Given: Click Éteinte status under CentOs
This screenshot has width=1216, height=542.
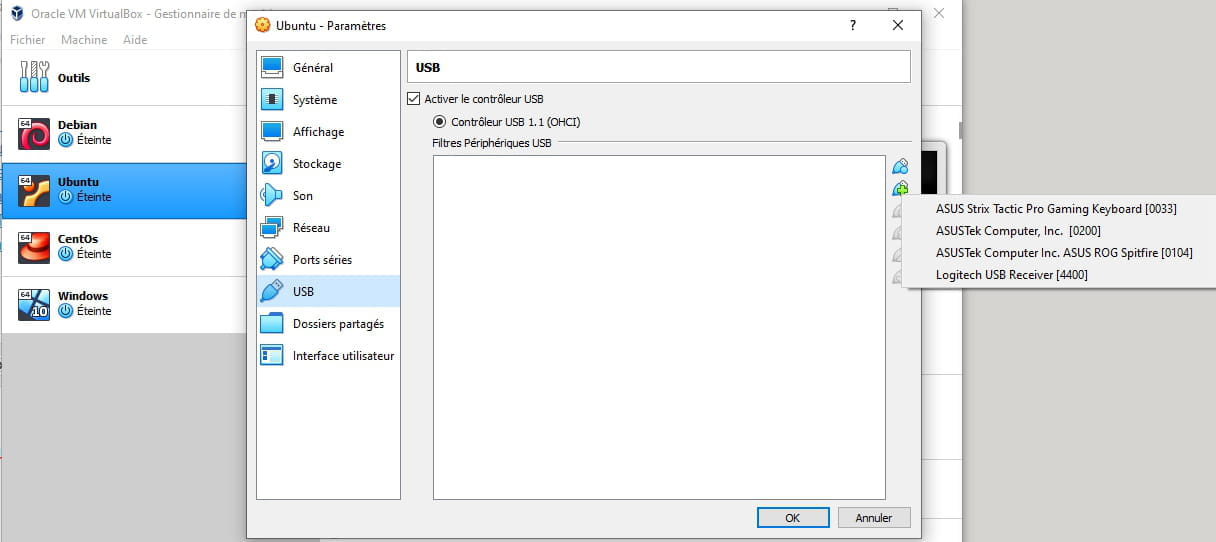Looking at the screenshot, I should click(x=94, y=254).
